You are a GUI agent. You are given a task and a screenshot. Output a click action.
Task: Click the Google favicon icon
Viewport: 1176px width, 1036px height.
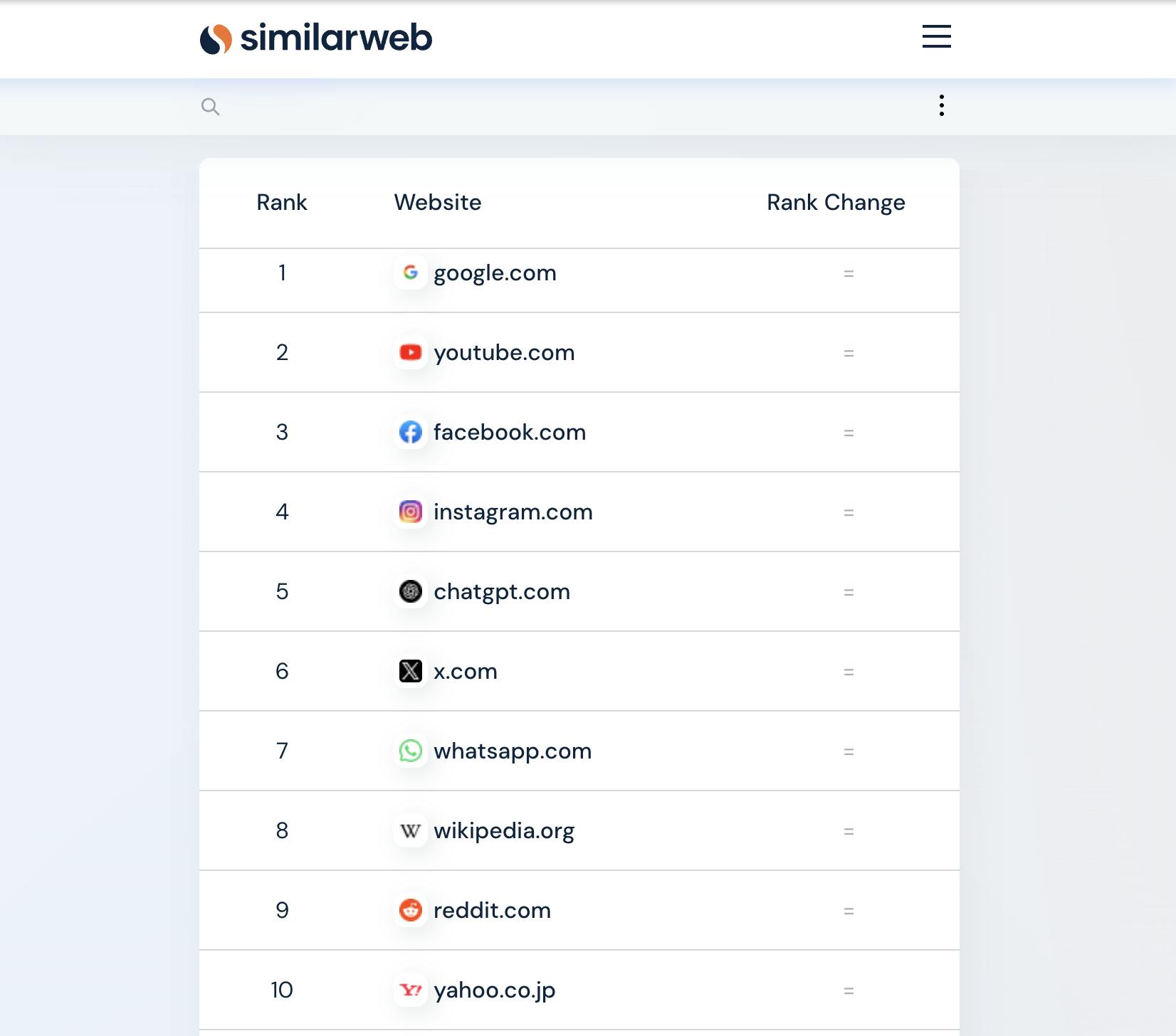pyautogui.click(x=411, y=273)
